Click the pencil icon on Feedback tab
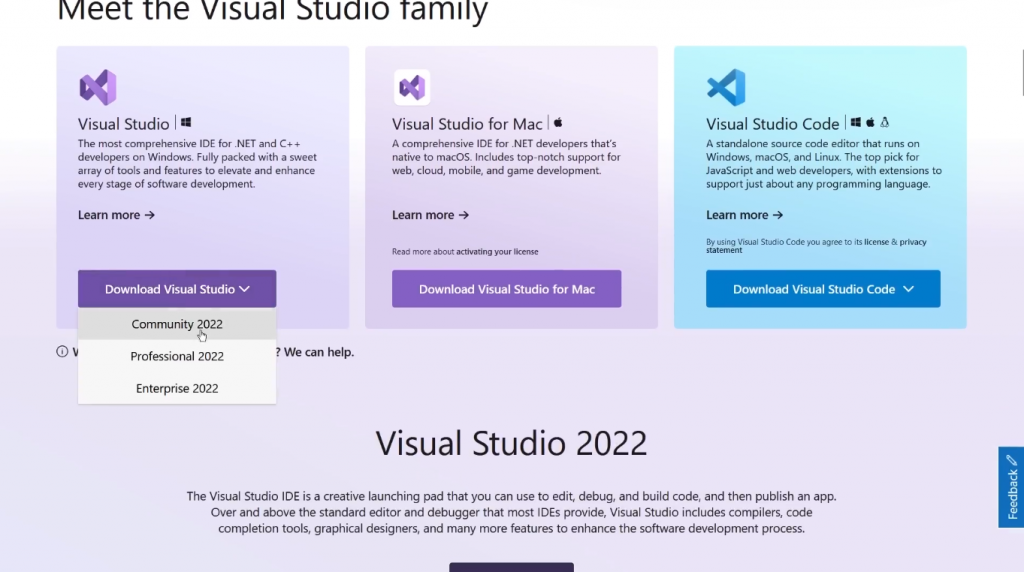 click(1012, 460)
